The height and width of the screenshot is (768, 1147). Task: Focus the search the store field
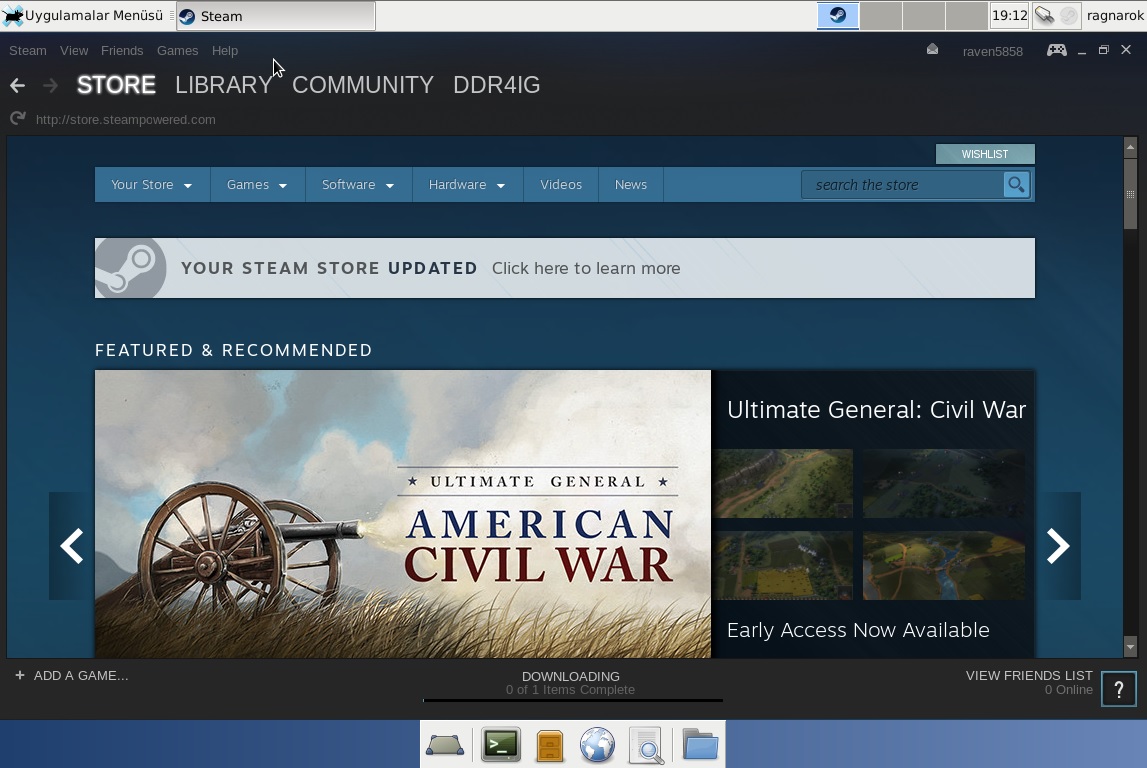[x=903, y=185]
